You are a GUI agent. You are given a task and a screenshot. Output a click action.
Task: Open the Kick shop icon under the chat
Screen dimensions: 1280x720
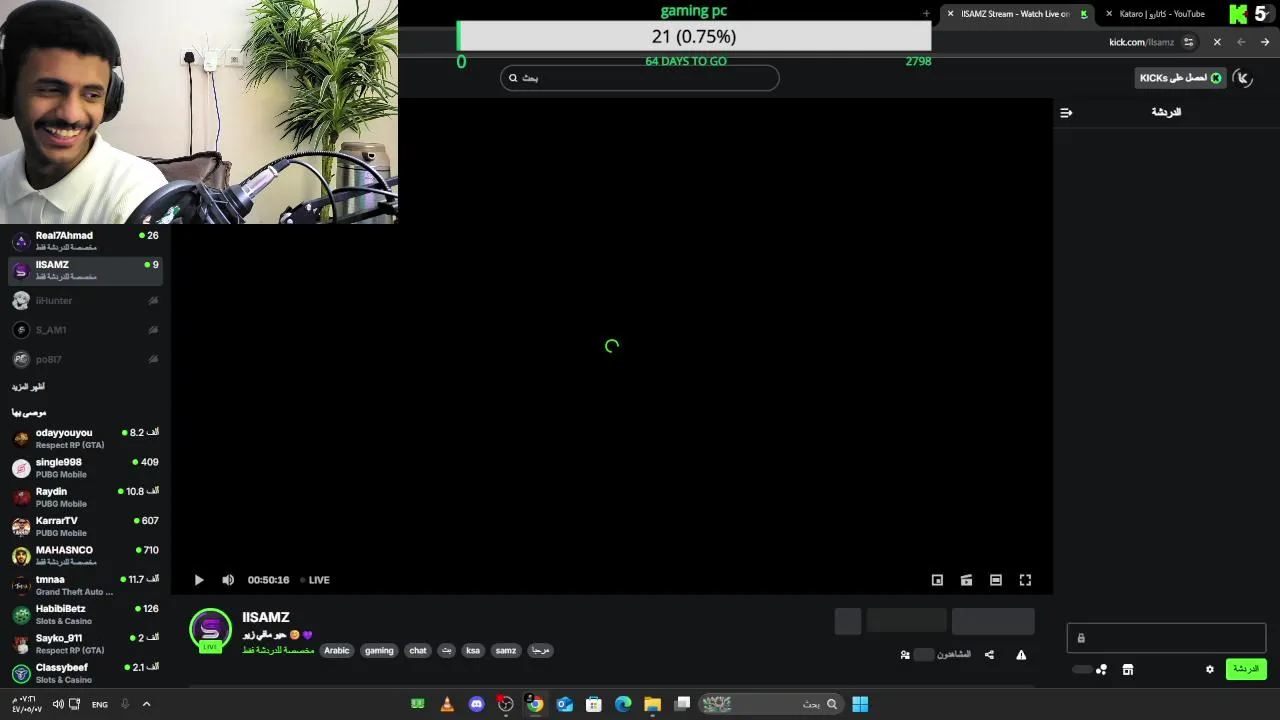pyautogui.click(x=1128, y=670)
